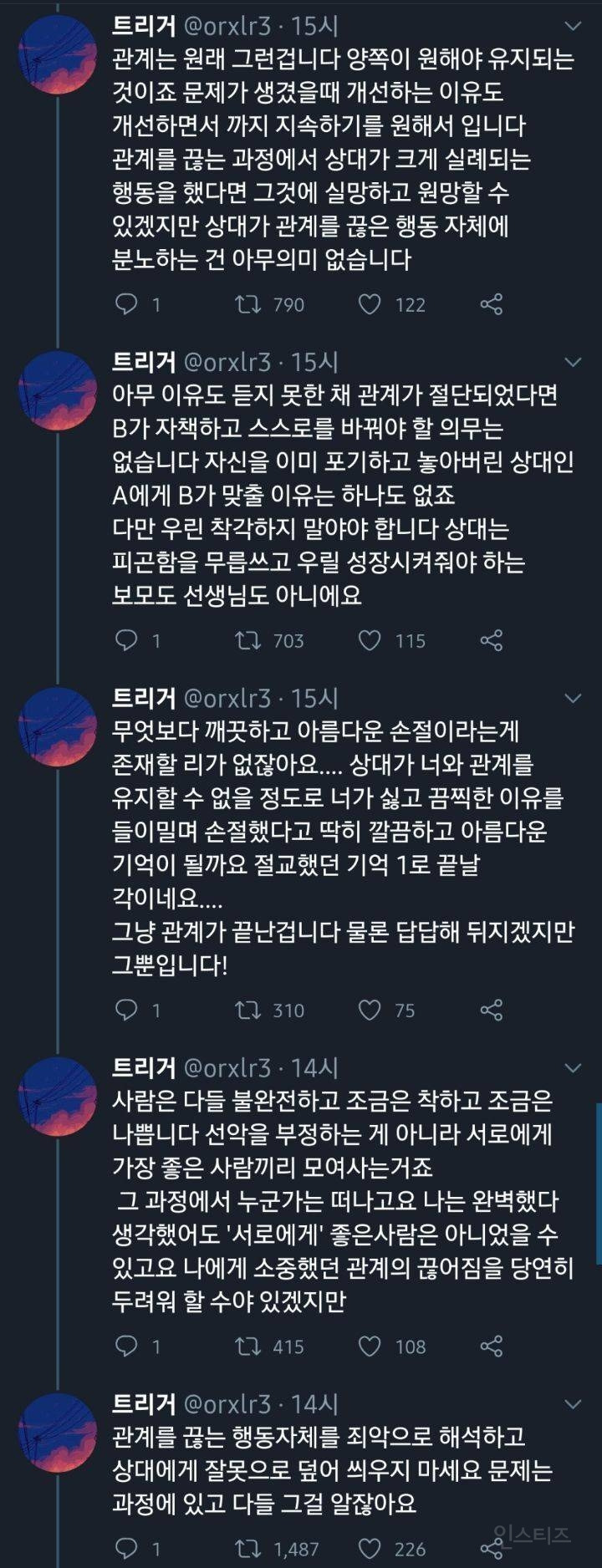Click the @orxlr3 handle on the last tweet
Image resolution: width=602 pixels, height=1568 pixels.
click(227, 1403)
